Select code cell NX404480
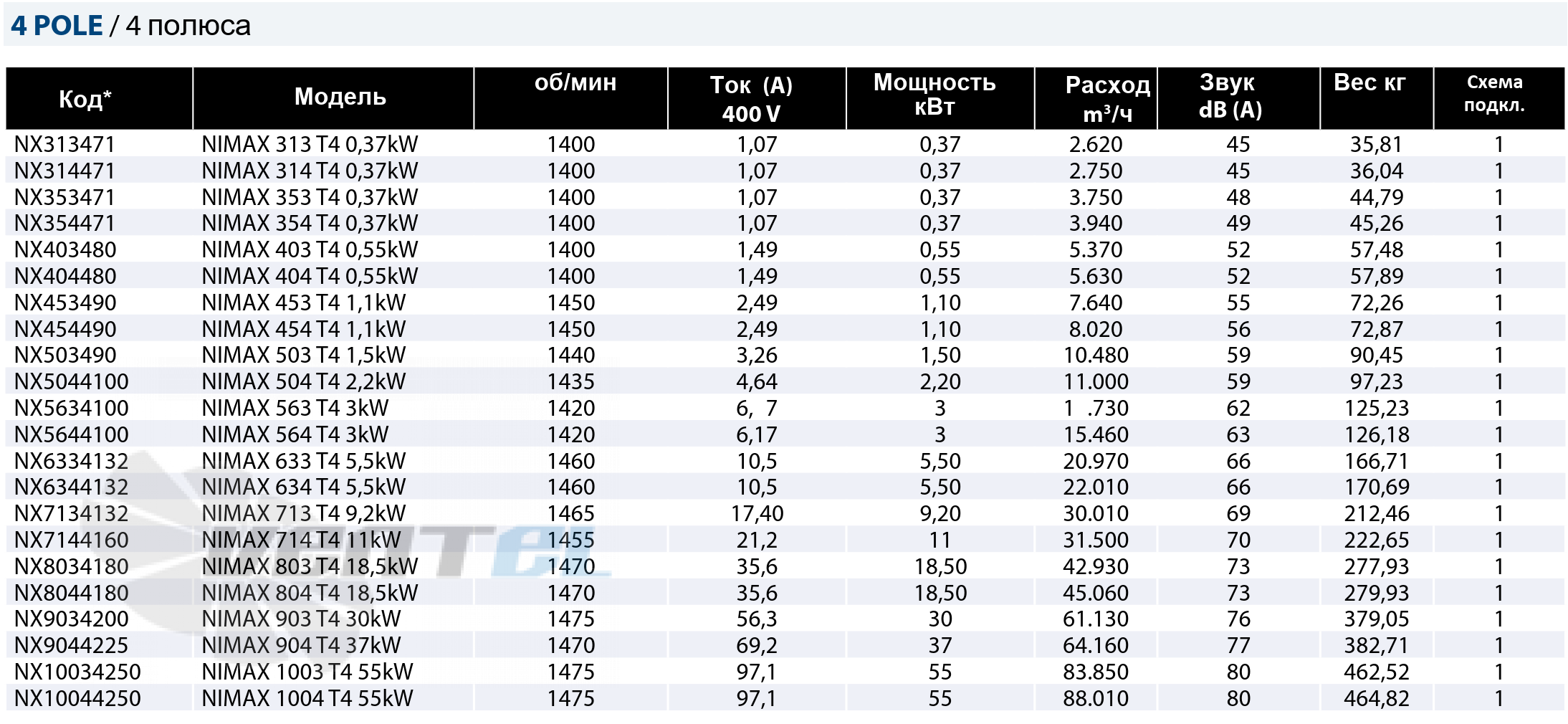 [65, 276]
